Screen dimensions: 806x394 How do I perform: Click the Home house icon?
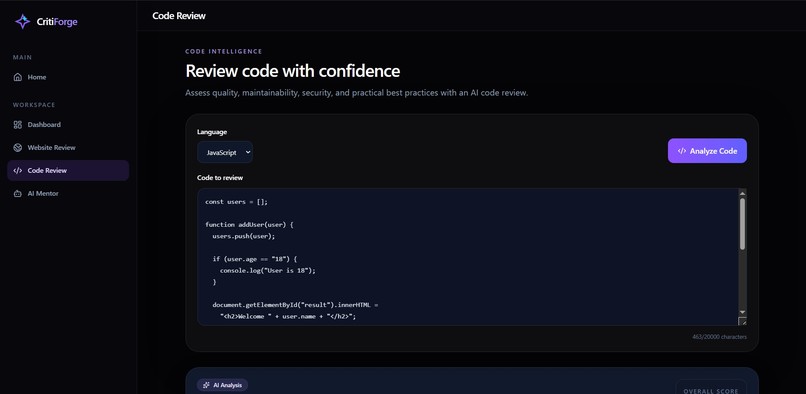click(x=17, y=77)
